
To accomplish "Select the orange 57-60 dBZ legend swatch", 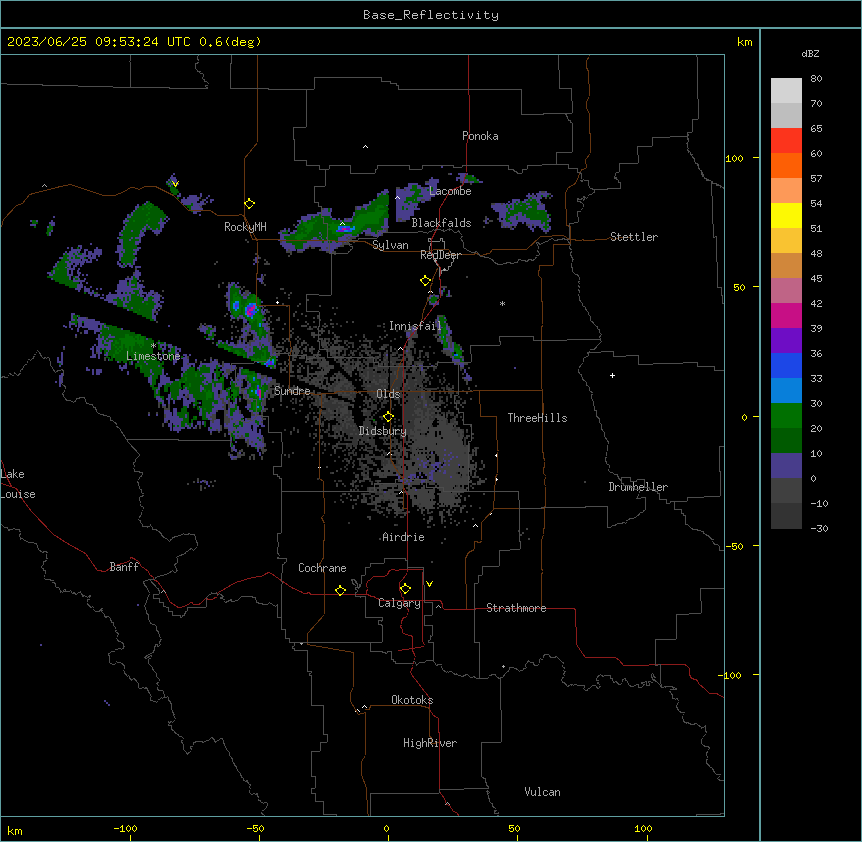I will pos(786,165).
